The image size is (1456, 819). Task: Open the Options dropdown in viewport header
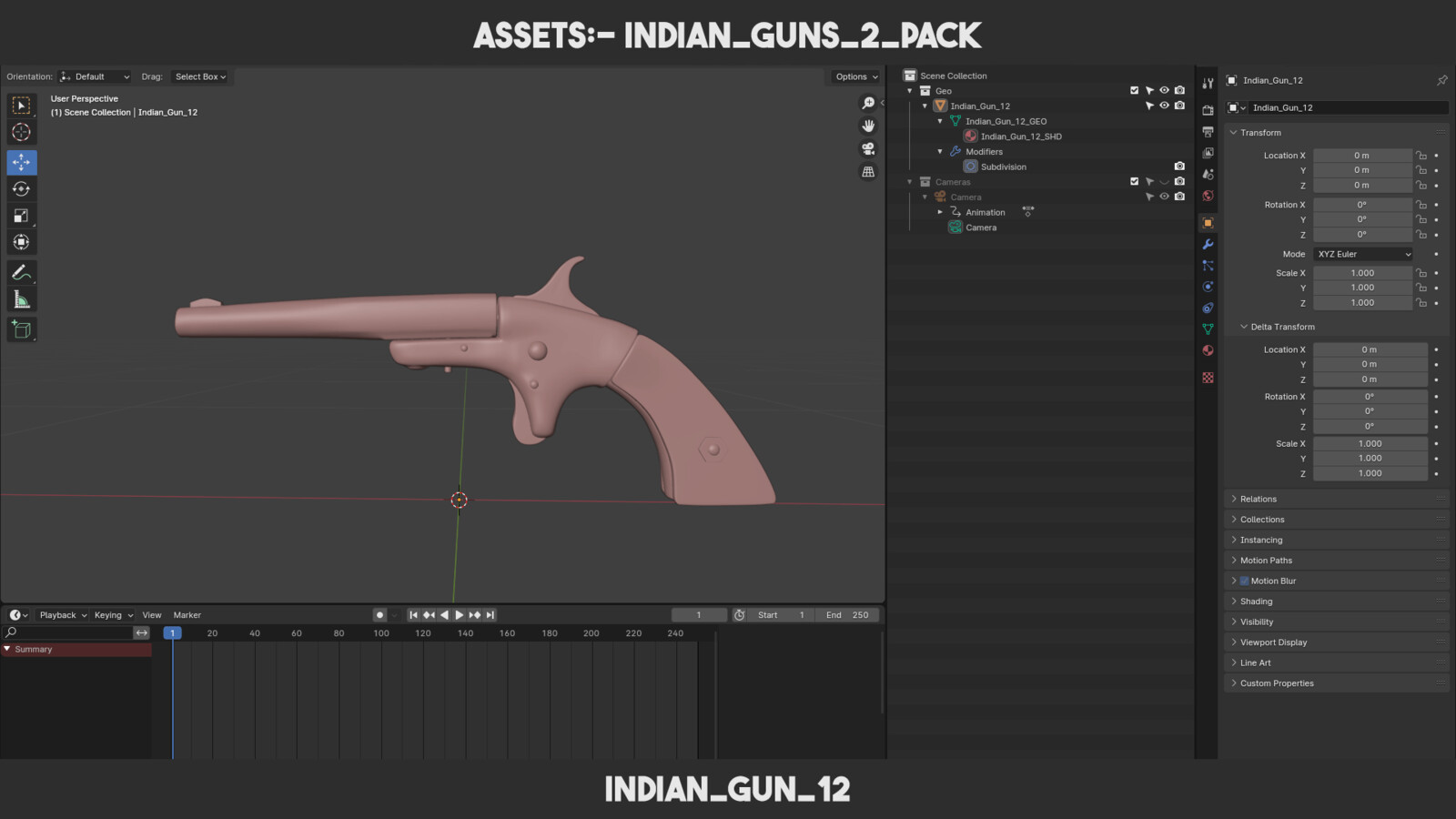coord(856,76)
